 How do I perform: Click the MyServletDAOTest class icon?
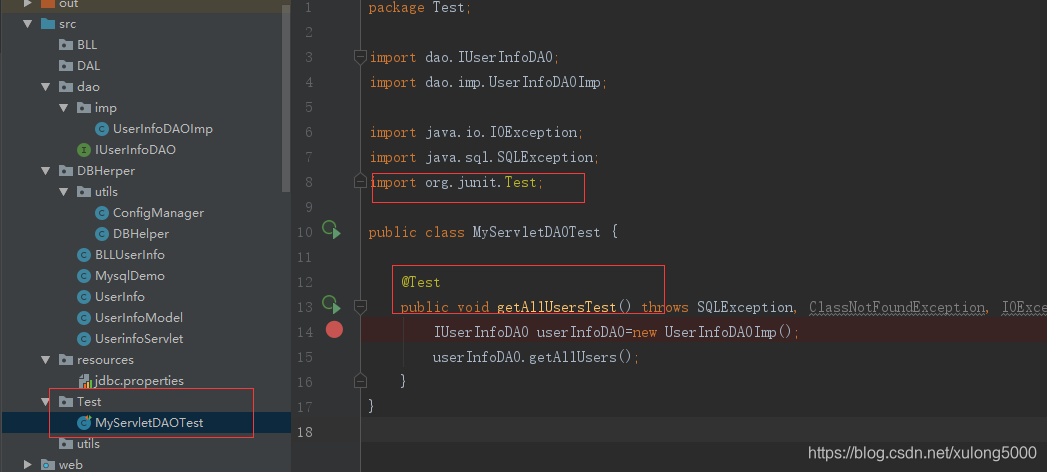point(84,423)
